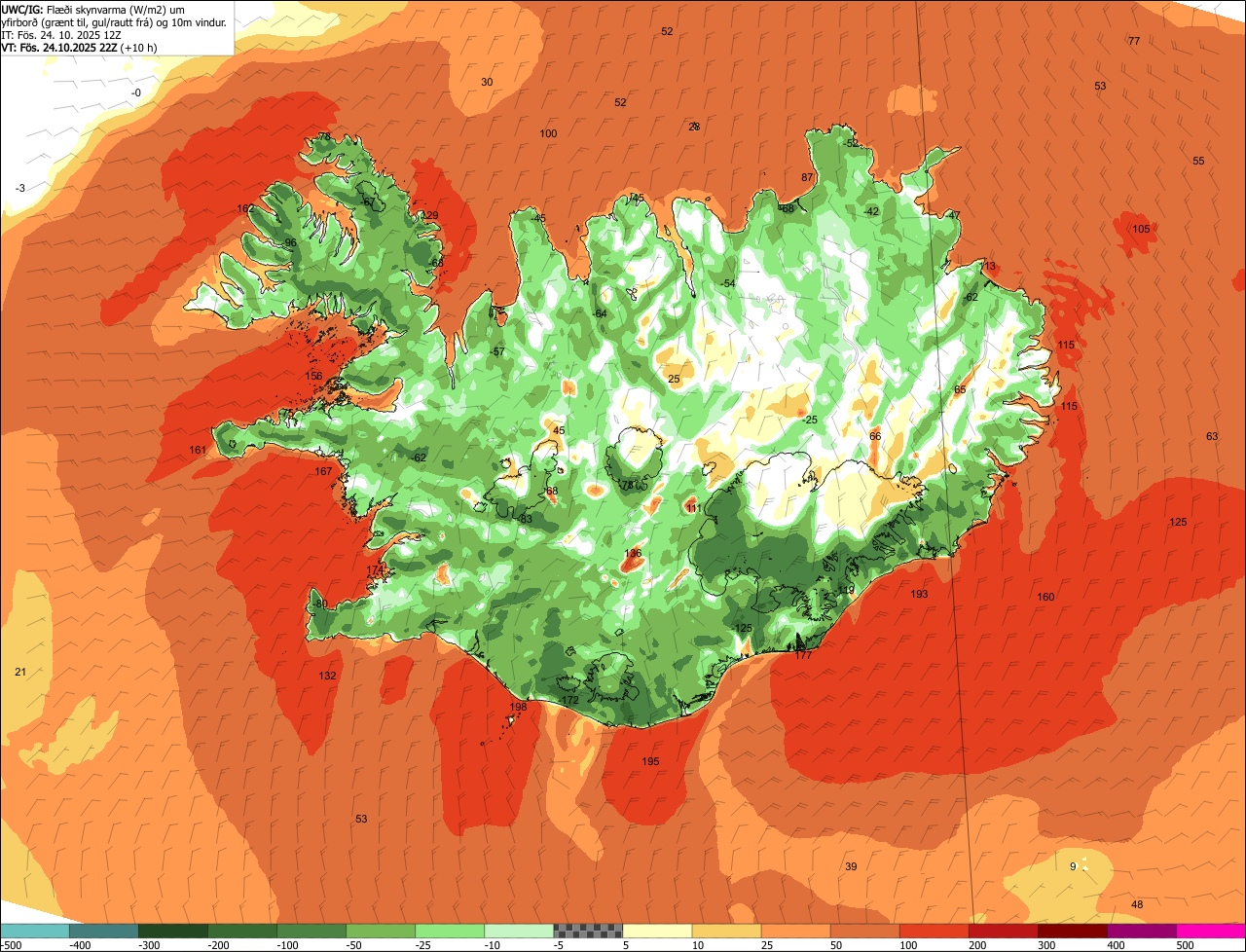The image size is (1246, 952).
Task: Click the map value '162' off the Westfjords
Action: [245, 208]
